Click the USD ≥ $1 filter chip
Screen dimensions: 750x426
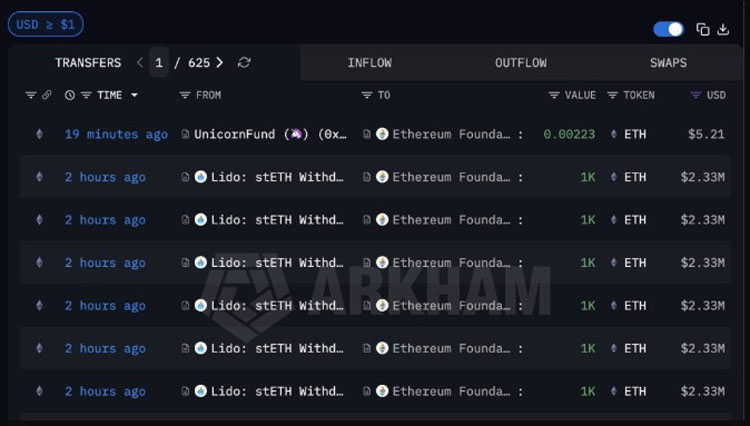click(45, 24)
